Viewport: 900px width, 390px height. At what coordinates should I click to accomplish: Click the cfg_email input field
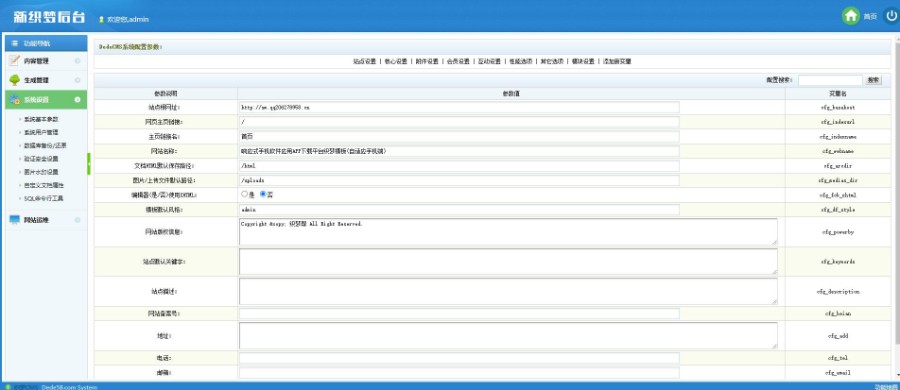tap(459, 373)
